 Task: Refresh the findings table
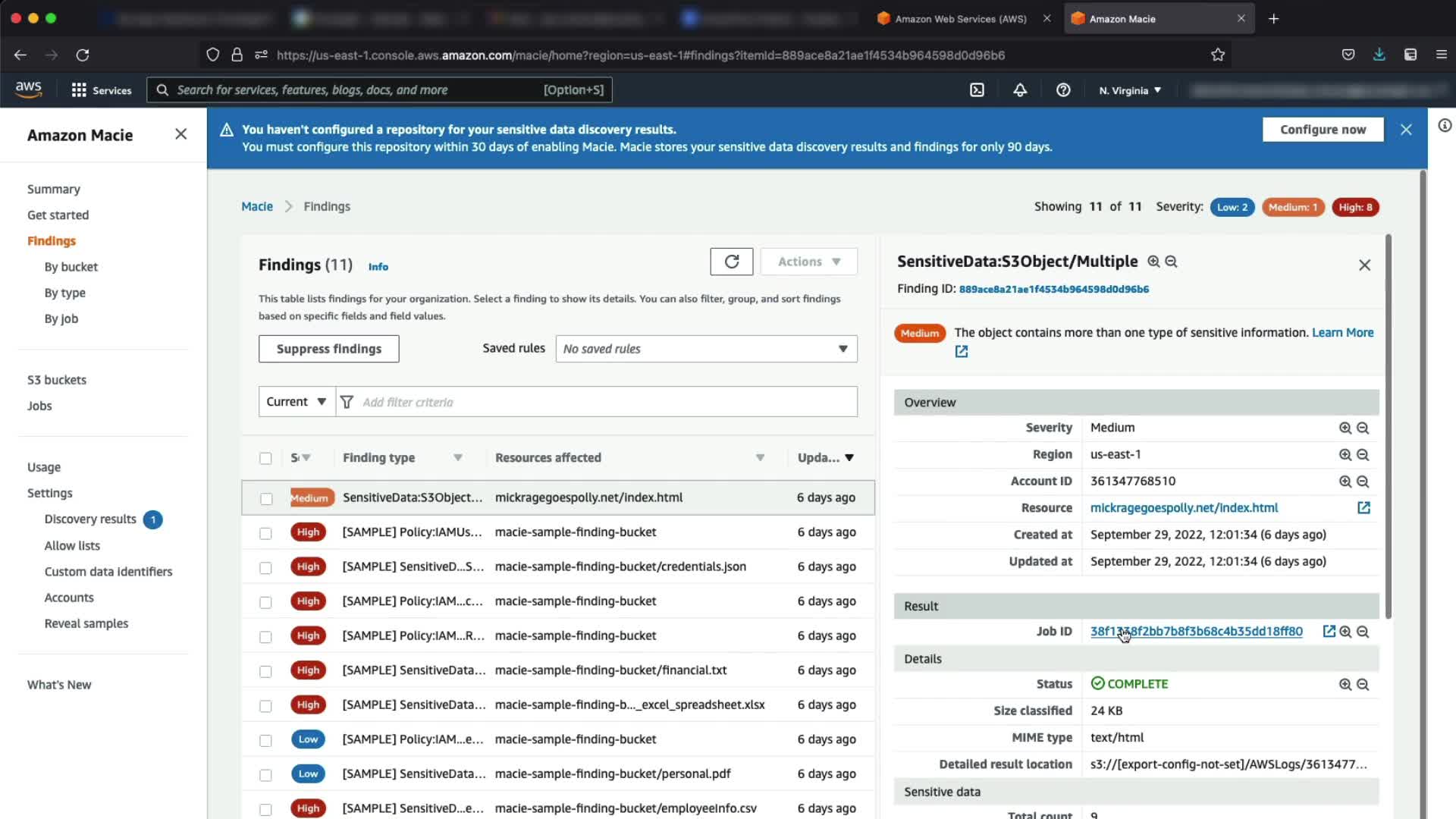tap(731, 262)
